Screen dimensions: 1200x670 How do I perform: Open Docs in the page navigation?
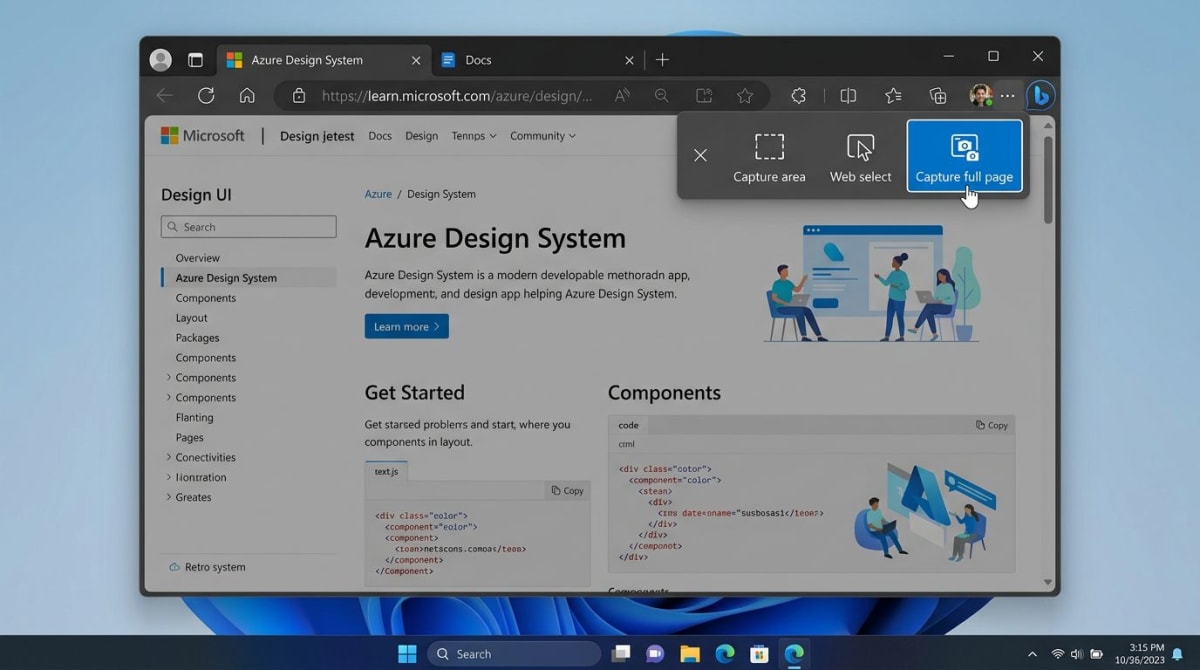(380, 136)
